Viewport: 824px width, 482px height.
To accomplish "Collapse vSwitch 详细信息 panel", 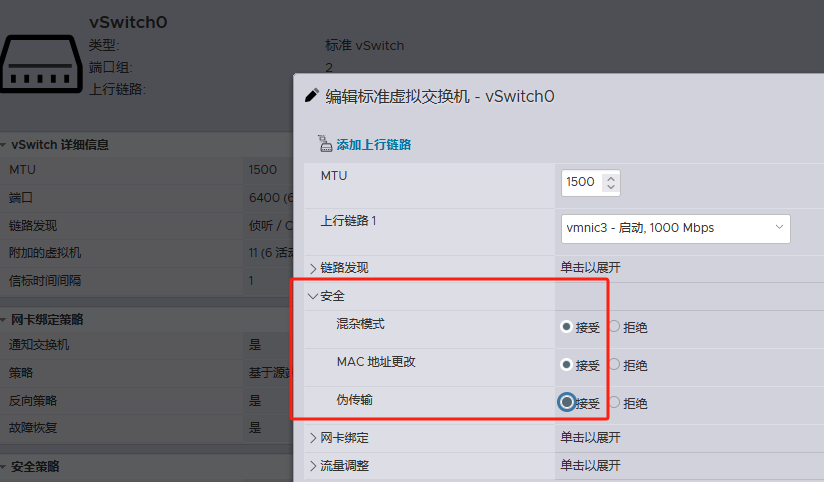I will (x=3, y=145).
